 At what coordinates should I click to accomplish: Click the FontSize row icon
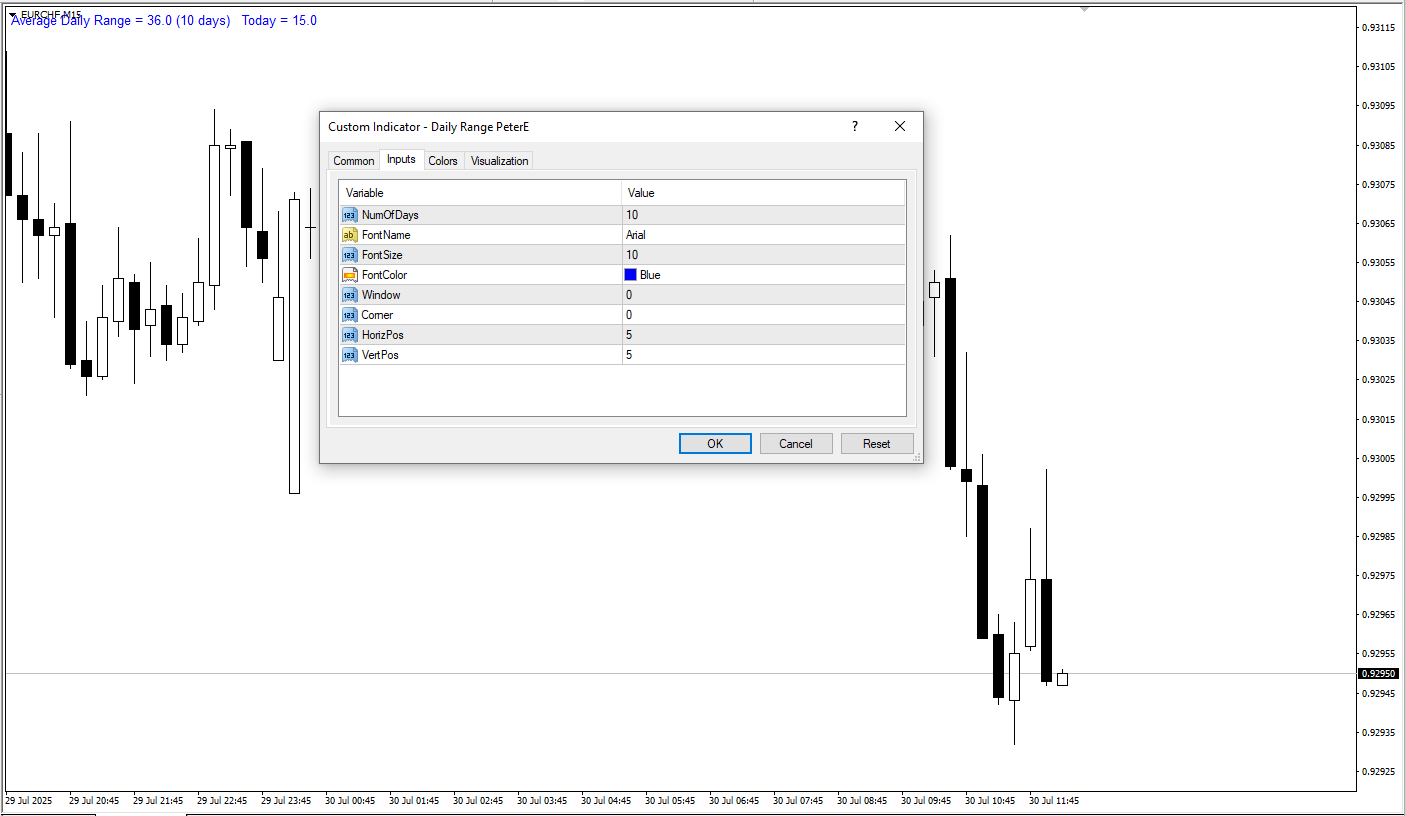tap(349, 255)
